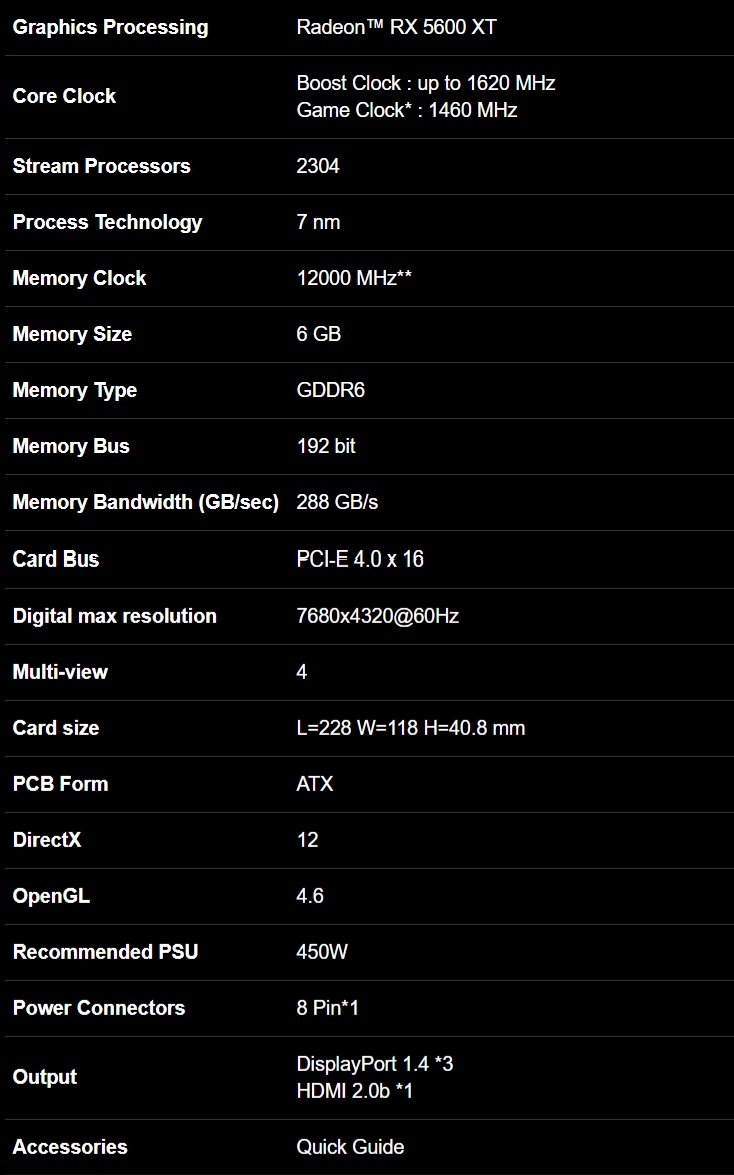Click the GDDR6 memory type text
Screen dimensions: 734x1175
[x=330, y=390]
